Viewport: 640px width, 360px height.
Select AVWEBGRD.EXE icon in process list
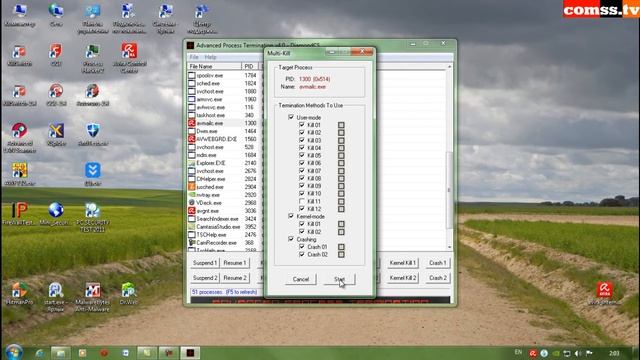tap(191, 139)
